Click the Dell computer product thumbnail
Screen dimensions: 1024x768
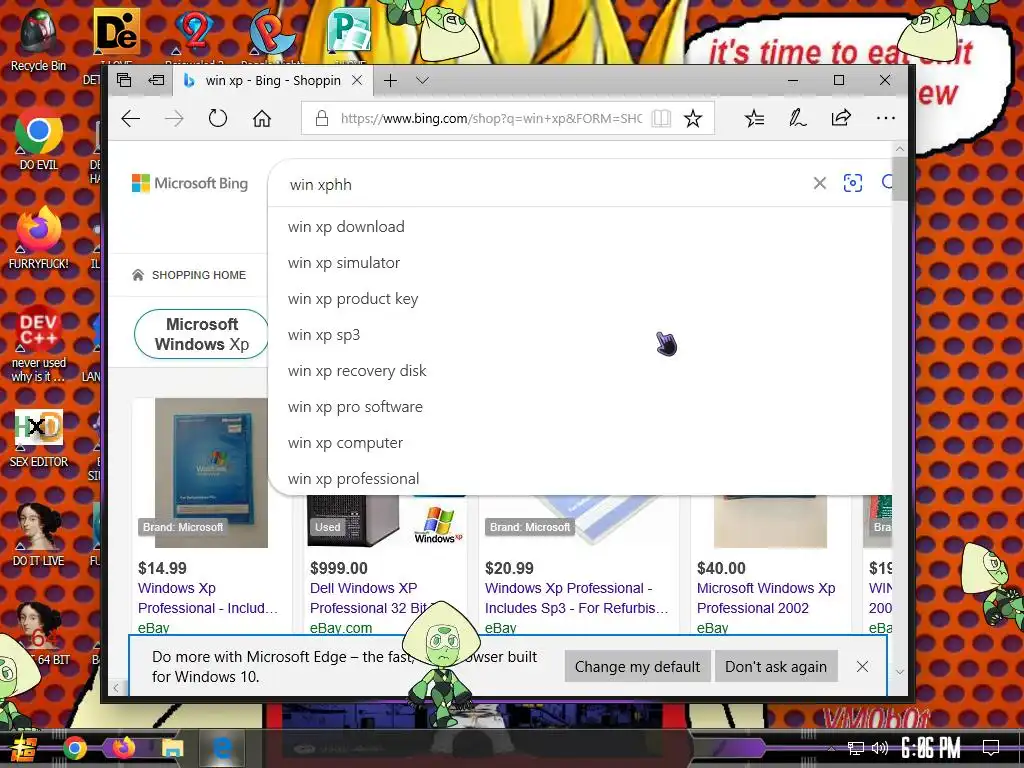coord(353,520)
